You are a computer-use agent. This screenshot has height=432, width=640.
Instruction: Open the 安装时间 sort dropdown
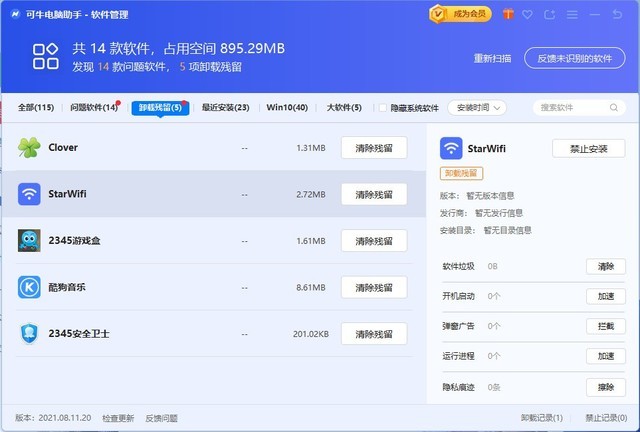477,108
